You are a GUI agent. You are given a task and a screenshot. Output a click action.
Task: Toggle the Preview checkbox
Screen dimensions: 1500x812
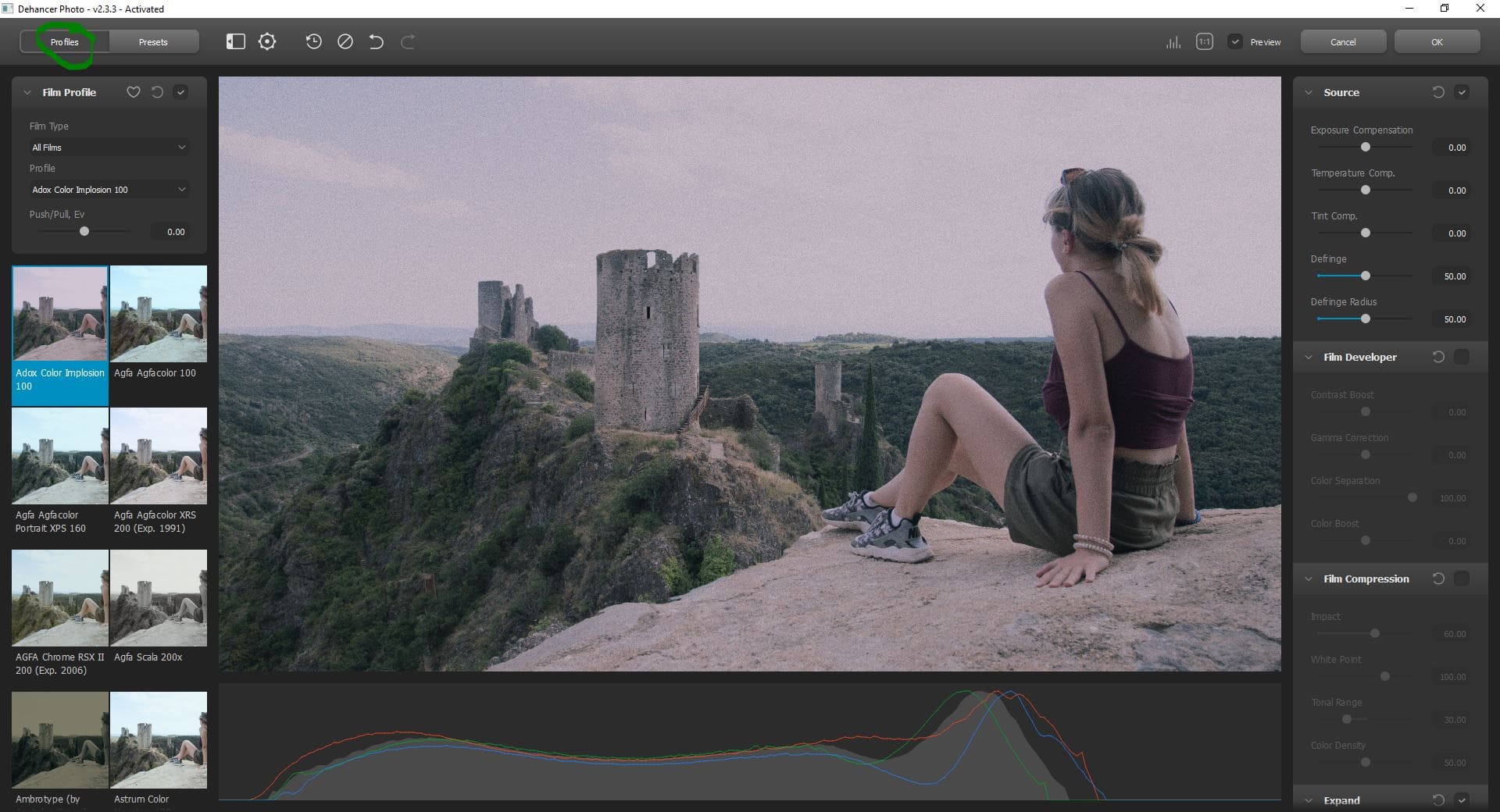click(1235, 42)
